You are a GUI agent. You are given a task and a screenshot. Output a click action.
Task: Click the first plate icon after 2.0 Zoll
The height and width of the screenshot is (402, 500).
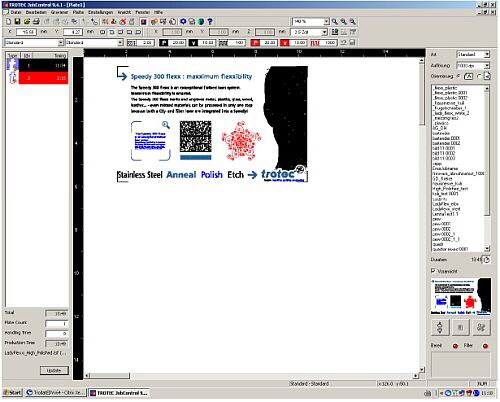[335, 32]
